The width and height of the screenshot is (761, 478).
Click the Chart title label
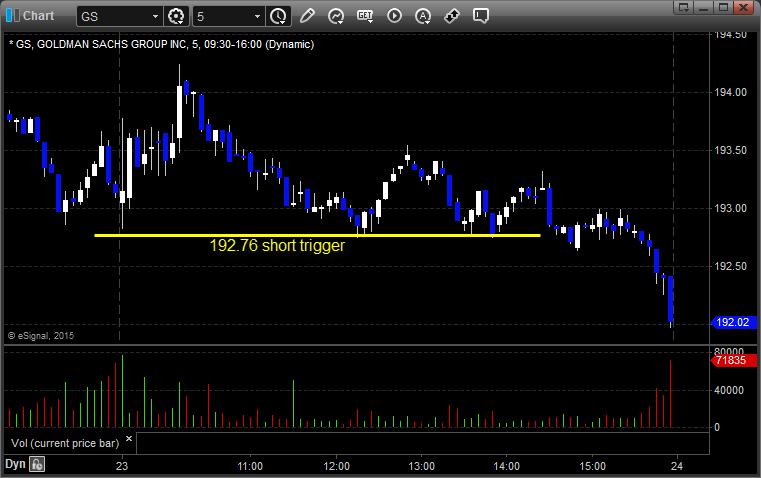[x=38, y=16]
